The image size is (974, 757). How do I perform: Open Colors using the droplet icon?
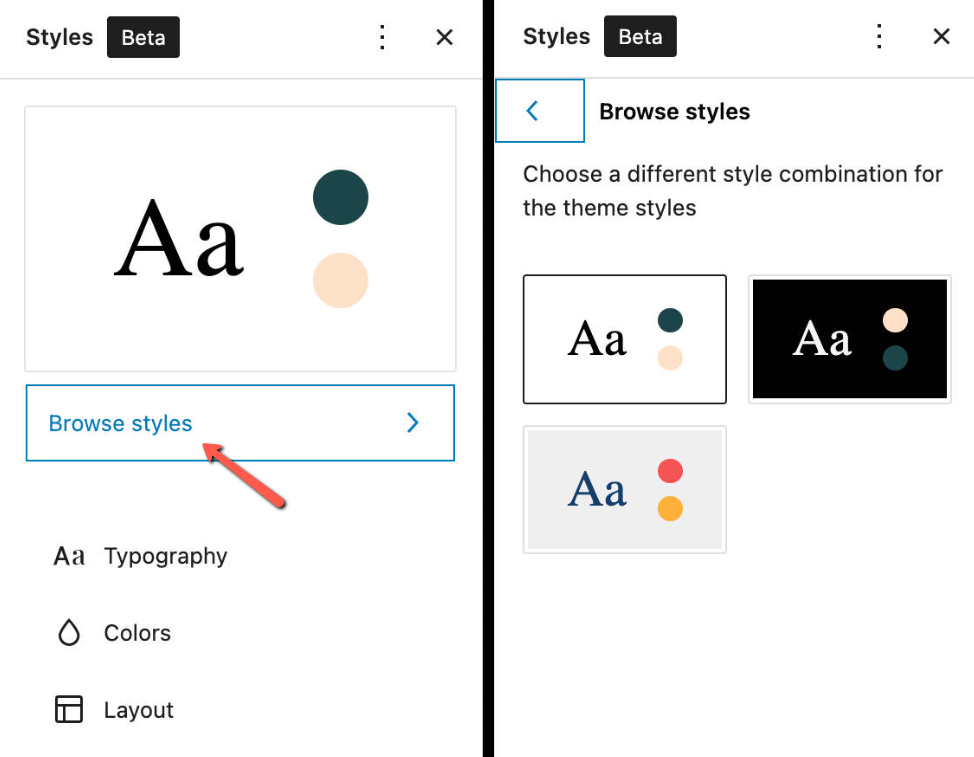68,632
